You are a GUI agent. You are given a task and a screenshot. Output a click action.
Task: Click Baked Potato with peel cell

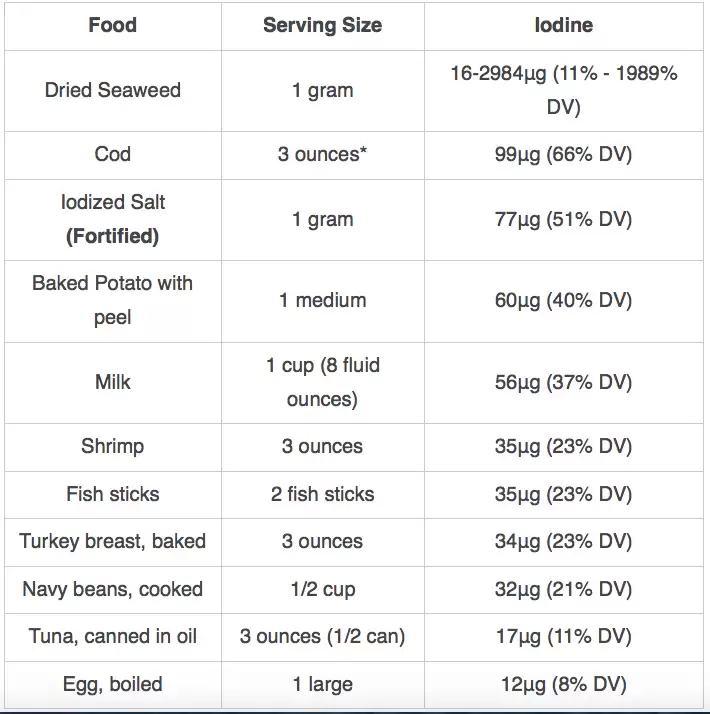tap(112, 300)
